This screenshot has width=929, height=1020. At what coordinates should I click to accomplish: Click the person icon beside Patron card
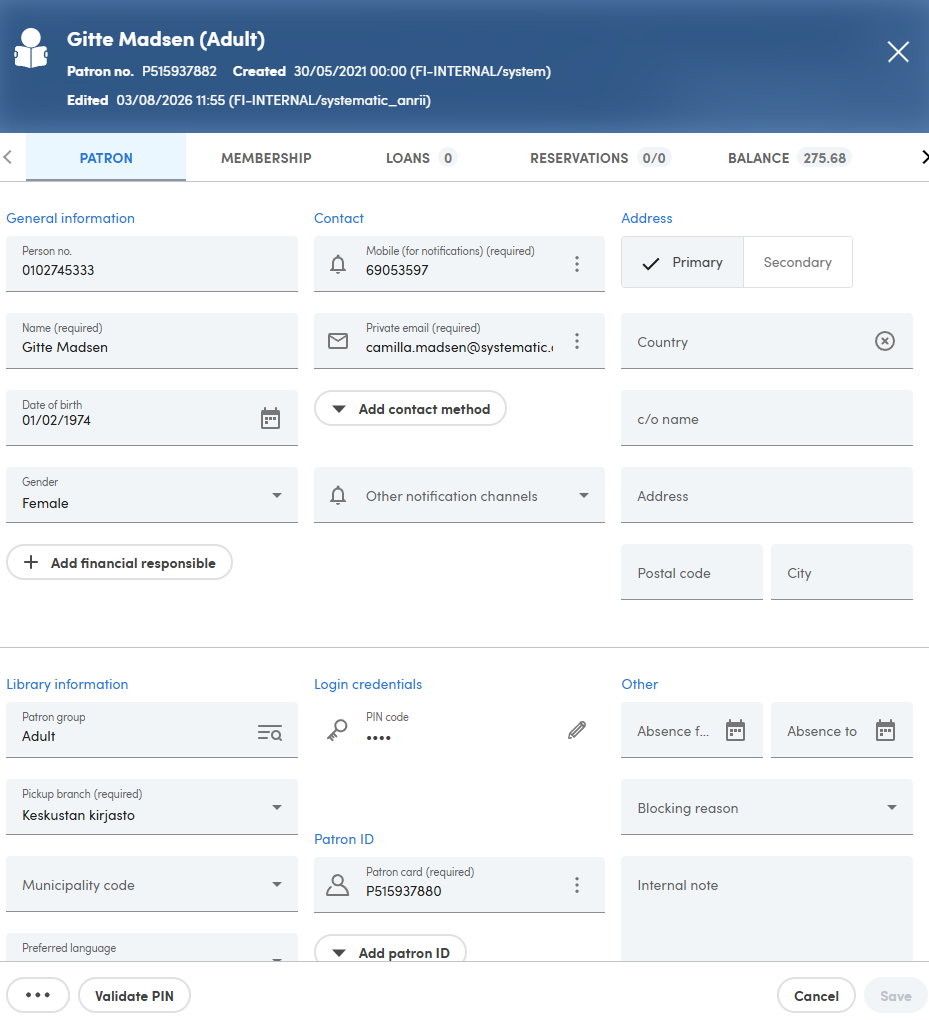(x=337, y=885)
